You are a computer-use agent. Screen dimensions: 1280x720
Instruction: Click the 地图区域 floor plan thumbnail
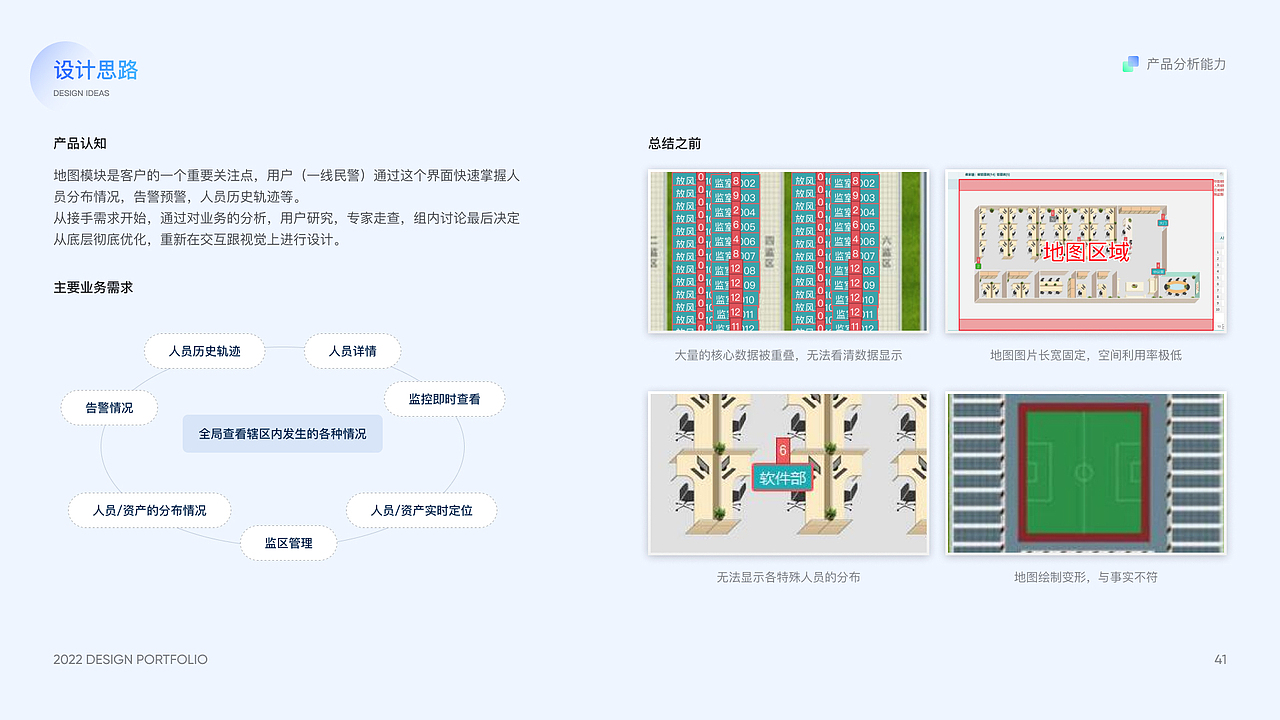pos(1084,250)
